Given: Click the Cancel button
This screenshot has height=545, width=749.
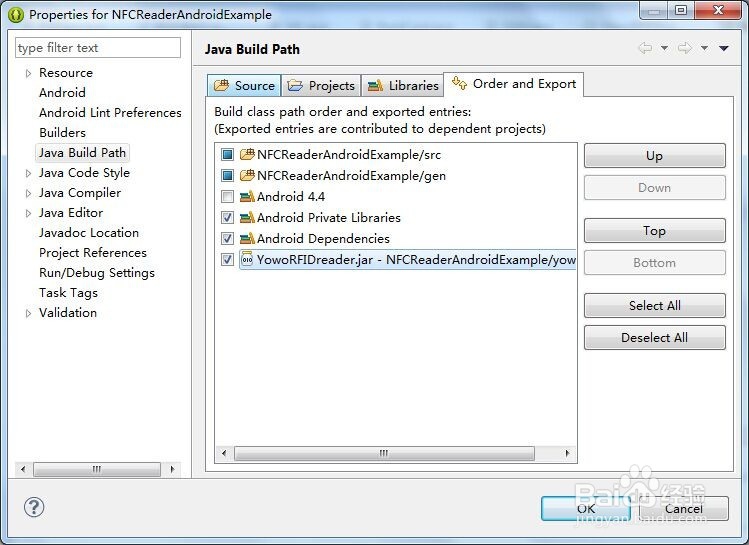Looking at the screenshot, I should (x=684, y=509).
